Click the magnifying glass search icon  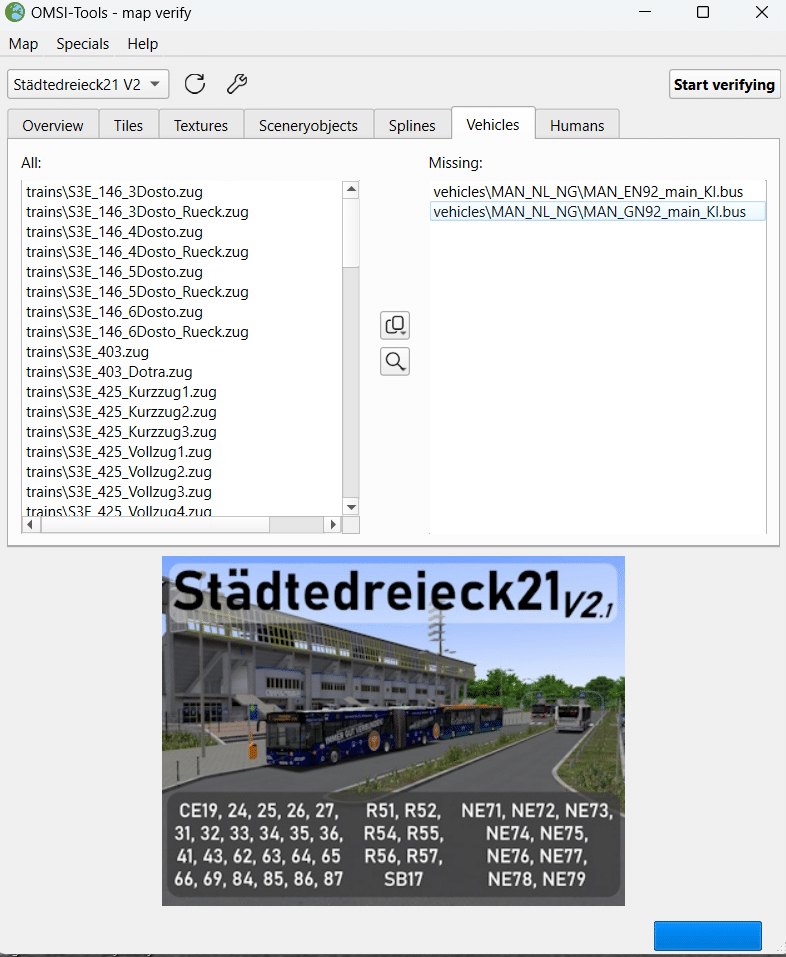coord(395,361)
